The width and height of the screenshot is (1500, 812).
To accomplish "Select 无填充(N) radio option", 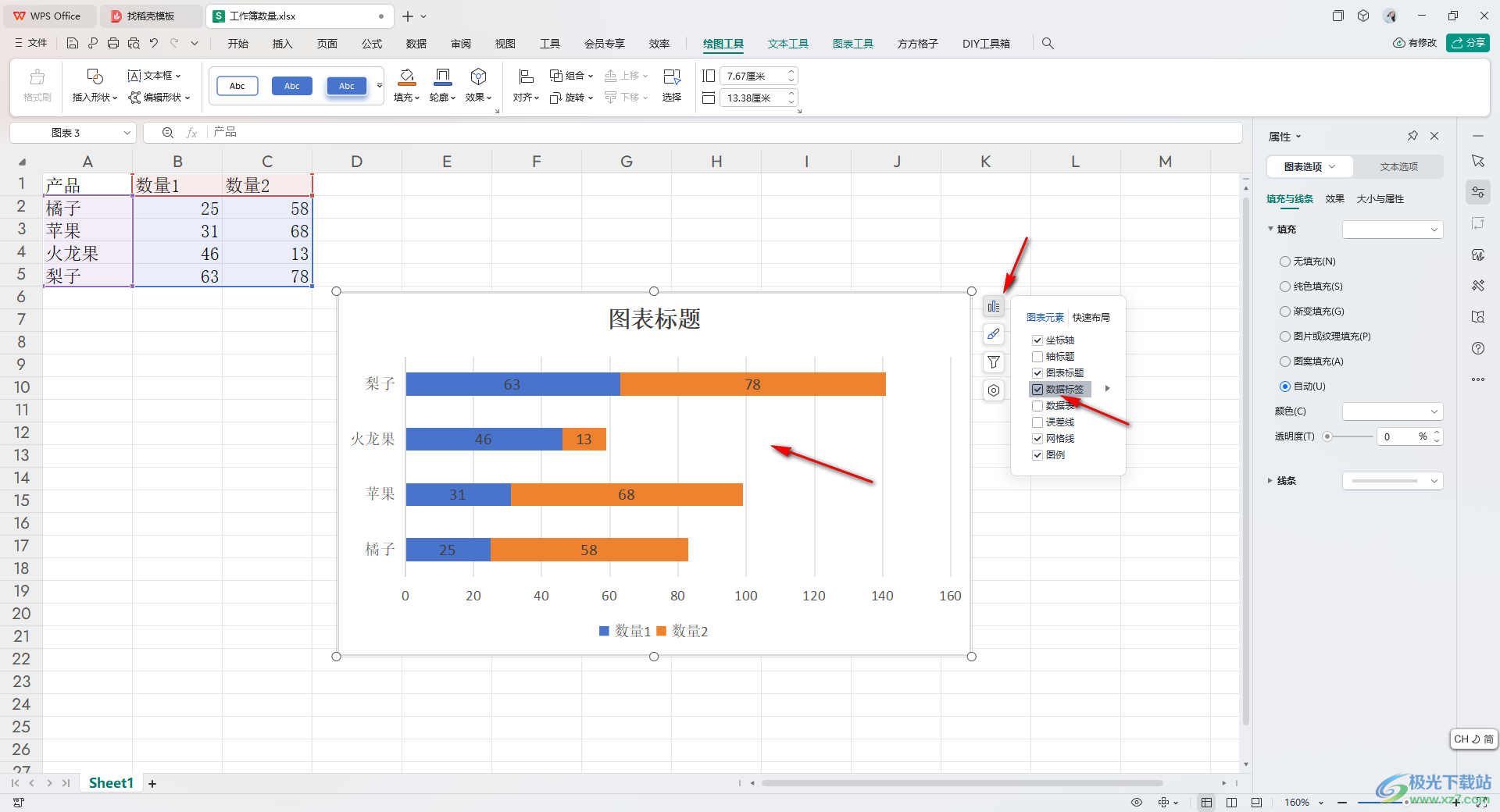I will coord(1285,262).
